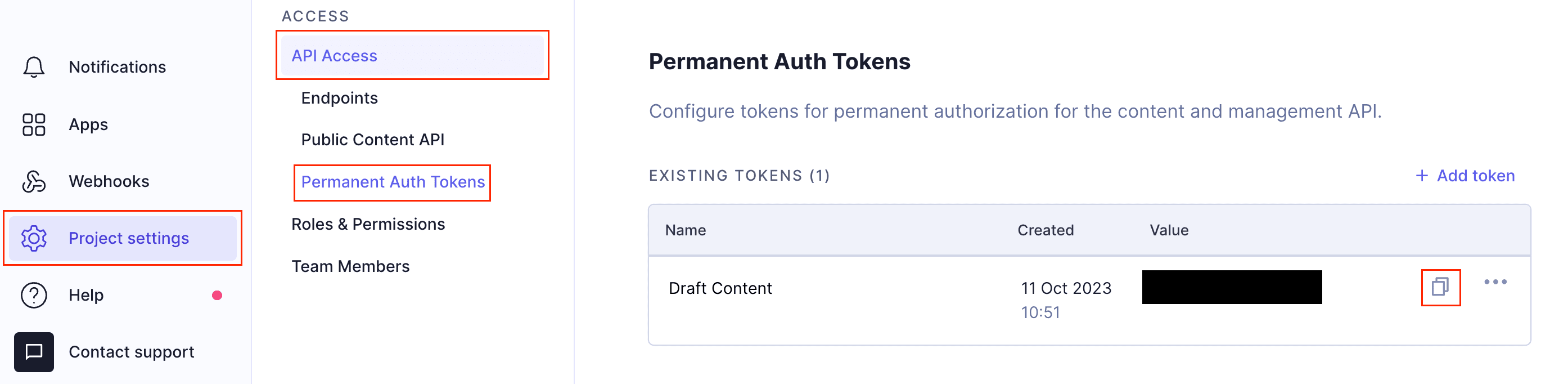Open the Help question mark icon

[34, 295]
